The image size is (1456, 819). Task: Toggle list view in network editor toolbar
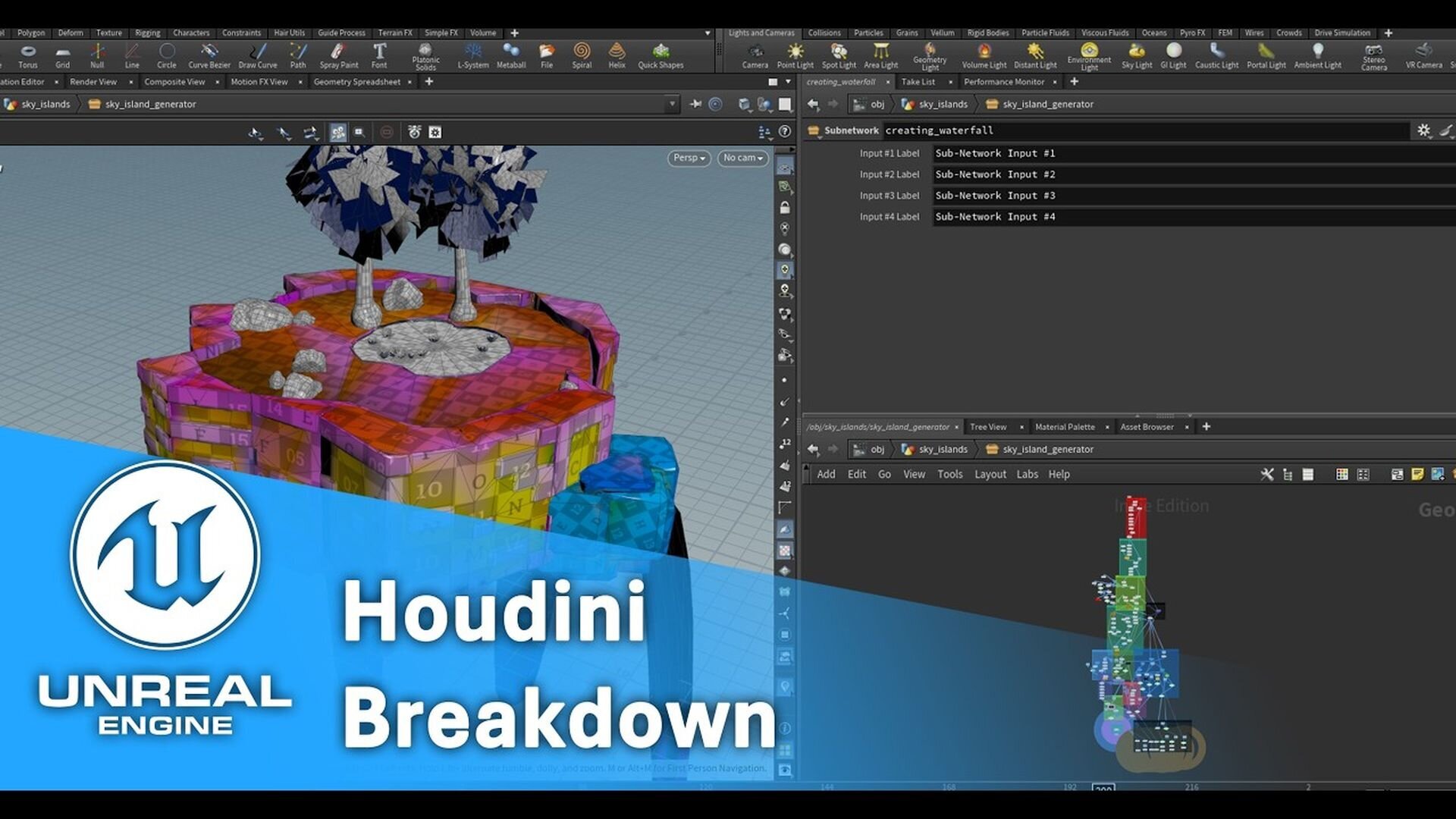point(1307,474)
